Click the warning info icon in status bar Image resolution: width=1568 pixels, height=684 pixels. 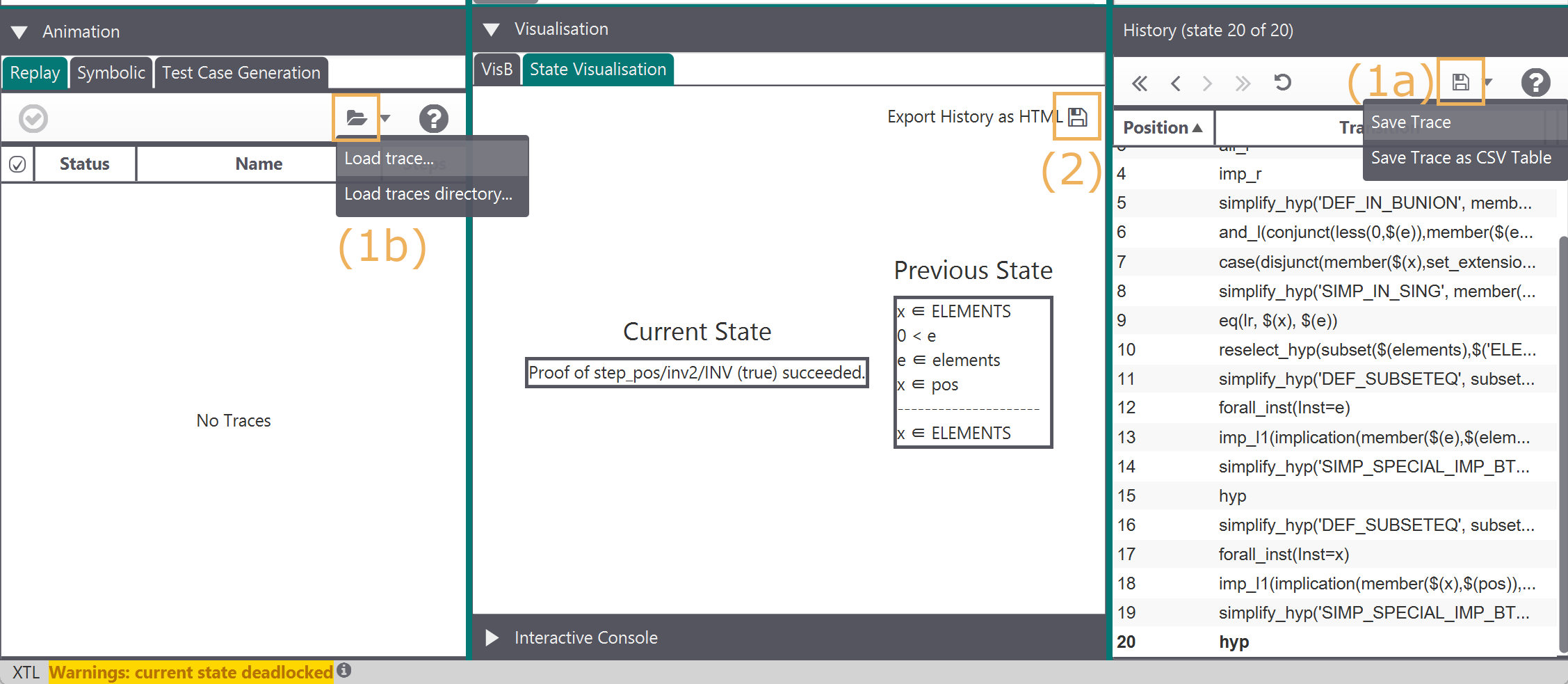(344, 670)
